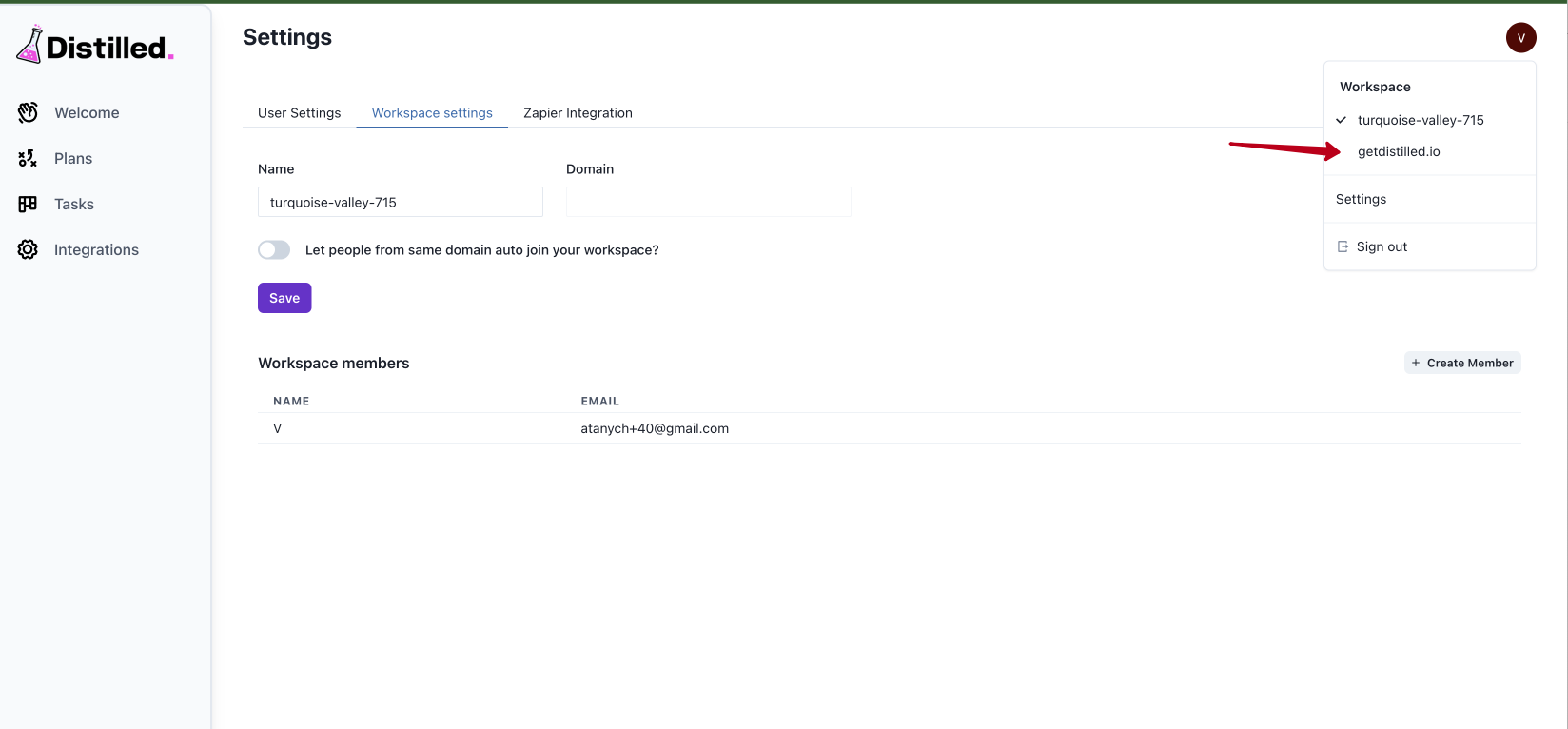Open Integrations in the sidebar
1568x729 pixels.
click(96, 249)
